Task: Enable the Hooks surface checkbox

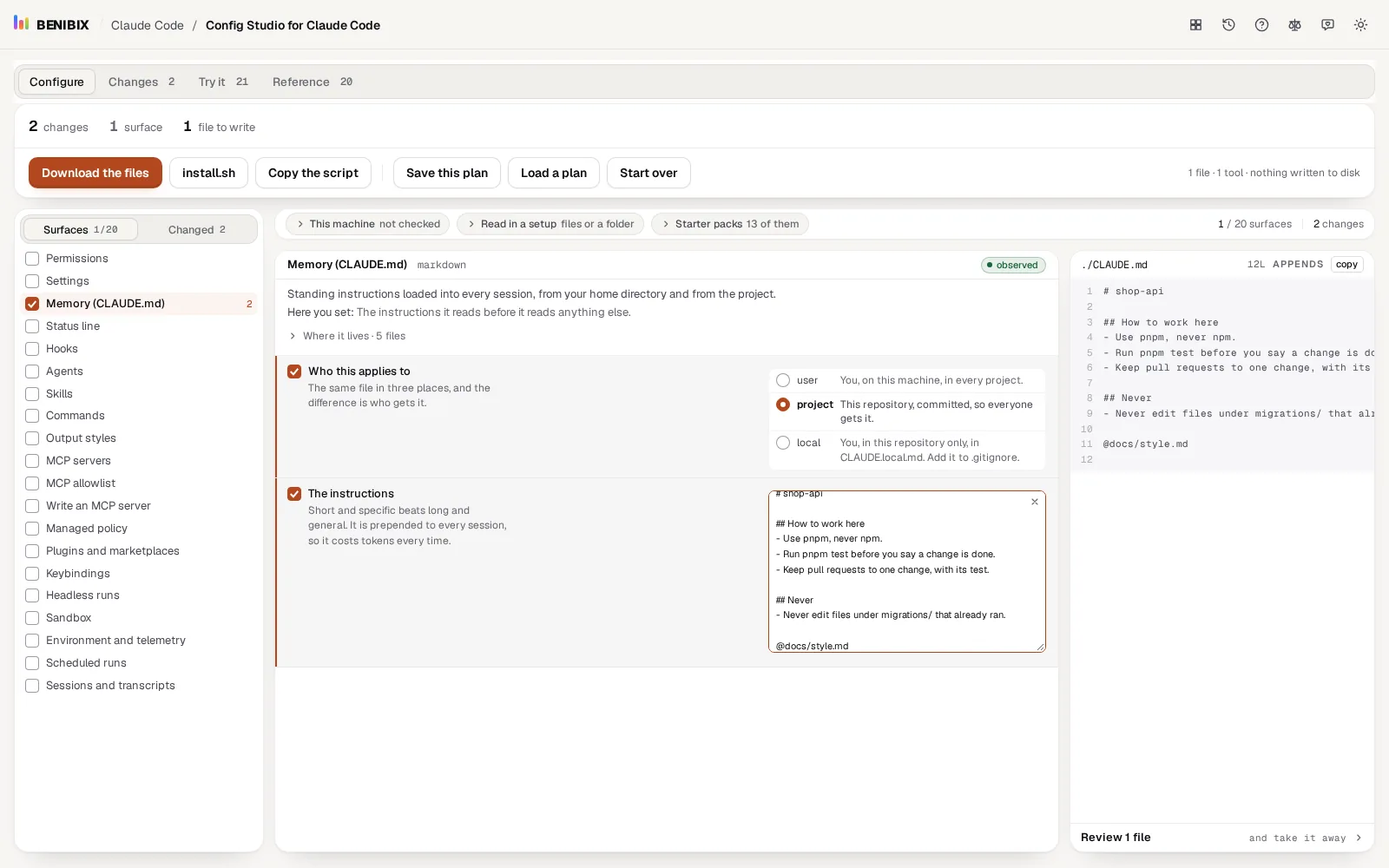Action: click(x=32, y=349)
